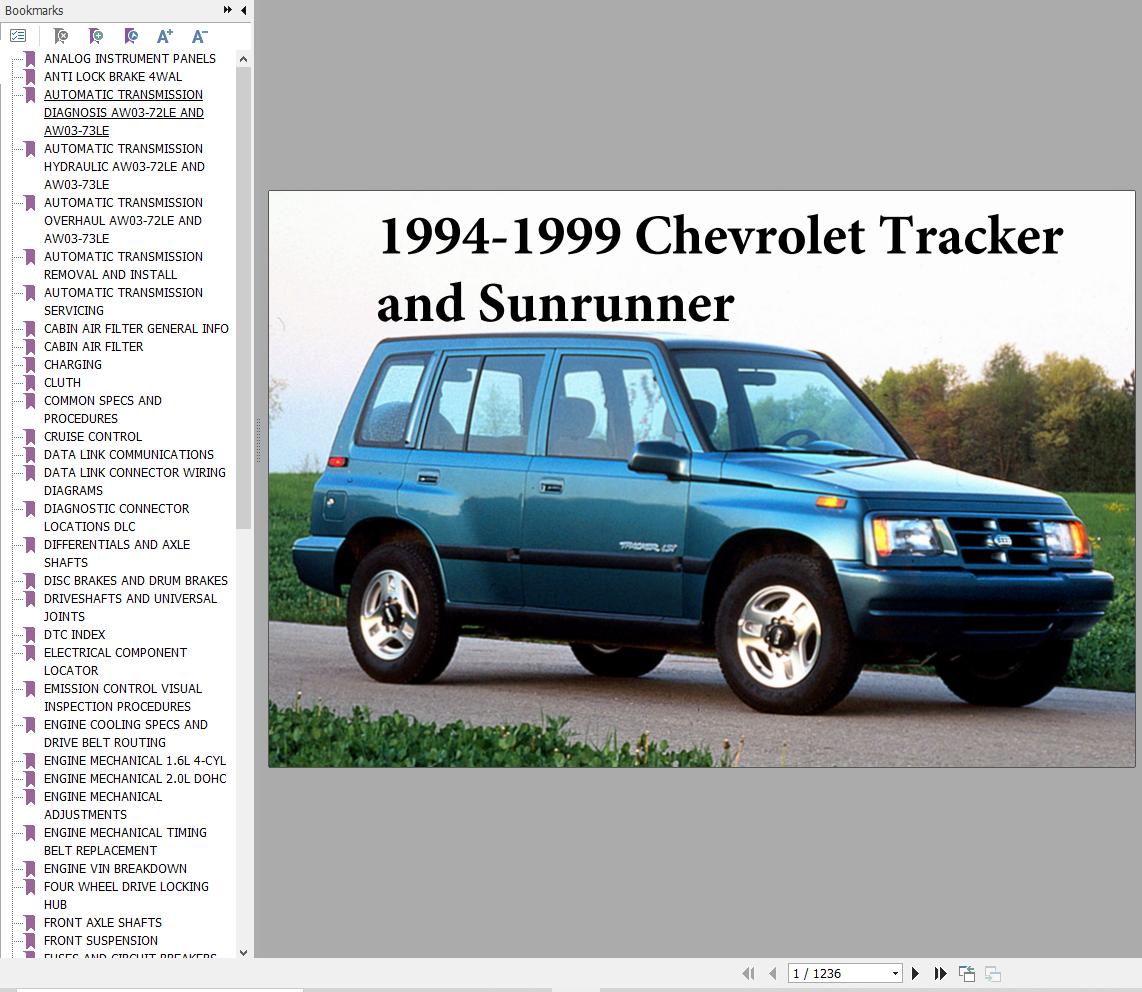The width and height of the screenshot is (1142, 992).
Task: Increase bookmark text size with A+
Action: click(x=165, y=35)
